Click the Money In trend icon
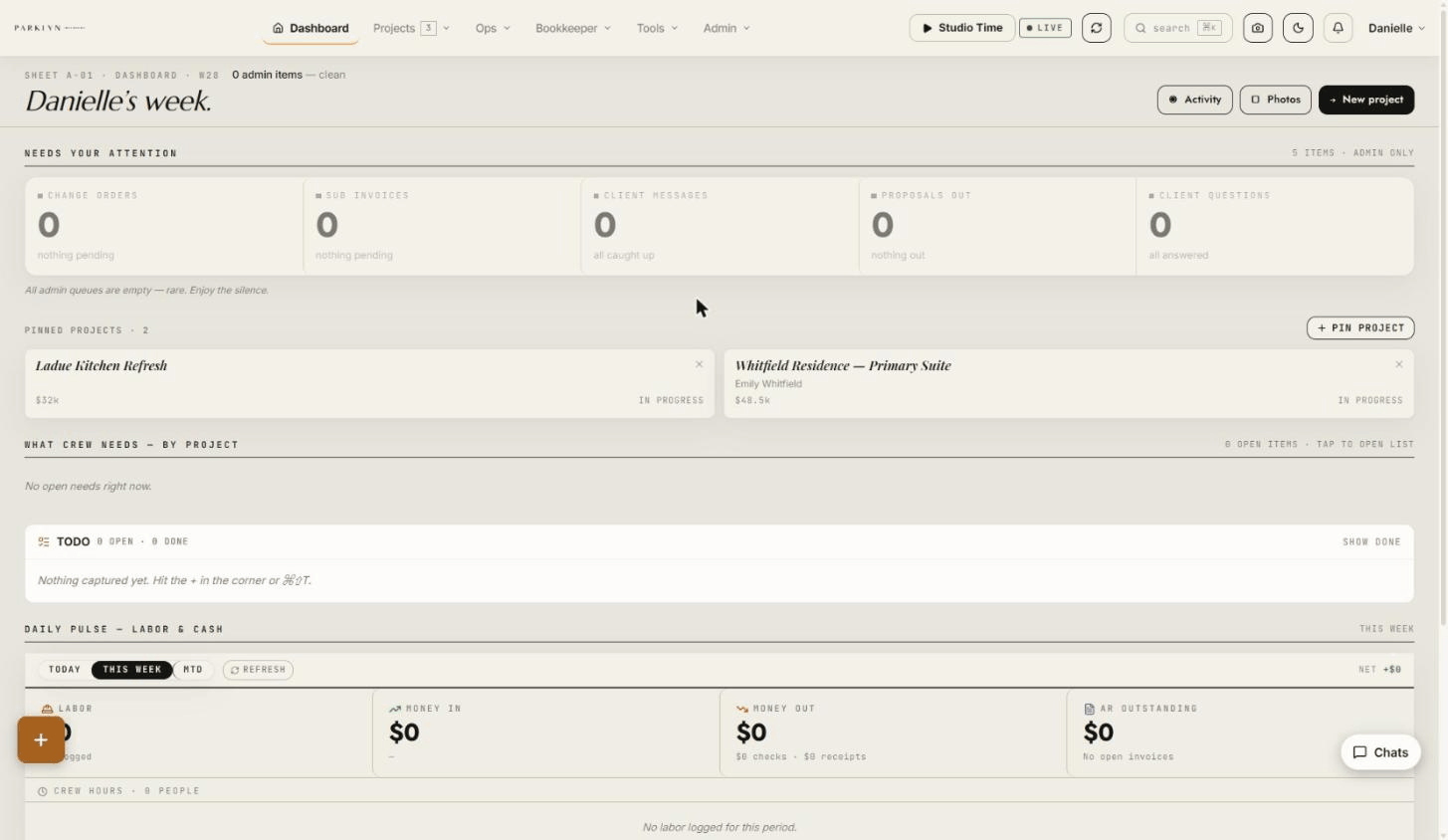 coord(395,709)
